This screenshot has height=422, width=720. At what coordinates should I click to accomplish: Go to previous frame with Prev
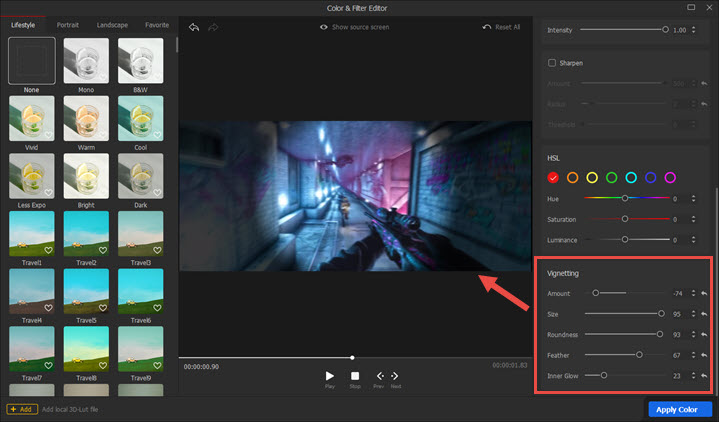(379, 376)
